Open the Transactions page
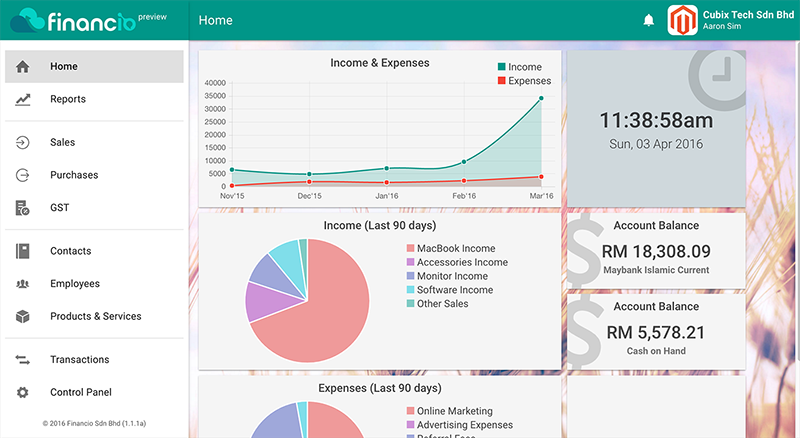 pyautogui.click(x=94, y=360)
